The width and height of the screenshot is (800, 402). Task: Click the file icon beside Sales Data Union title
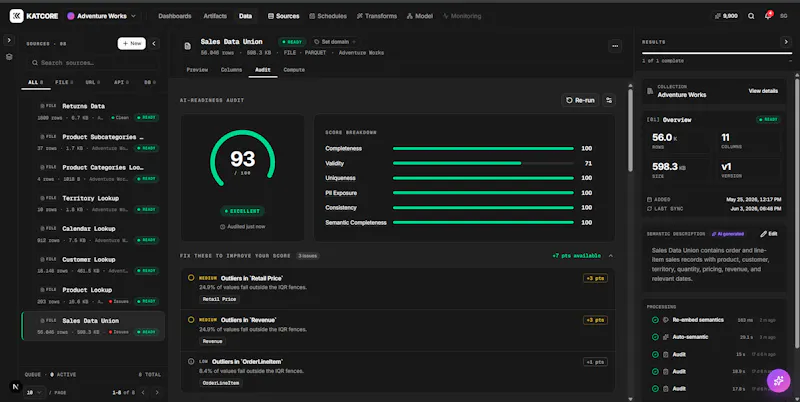coord(187,46)
